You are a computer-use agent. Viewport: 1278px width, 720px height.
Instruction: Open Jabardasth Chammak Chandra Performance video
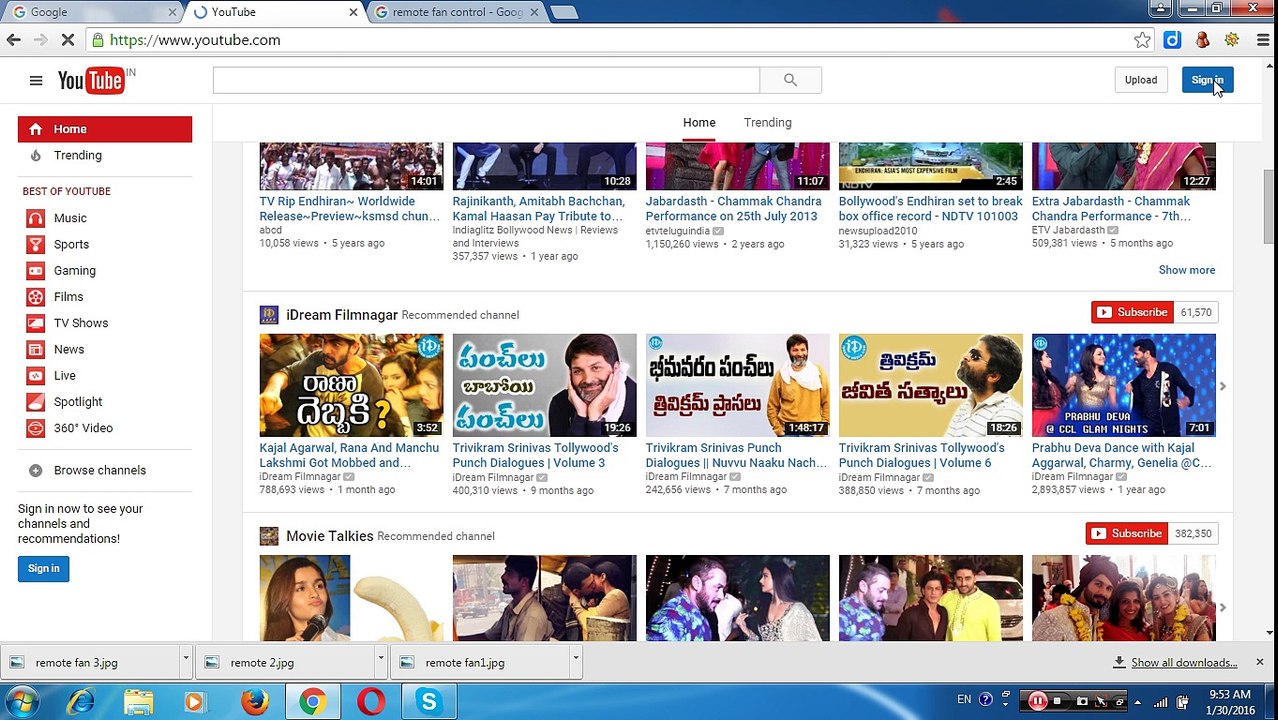737,166
